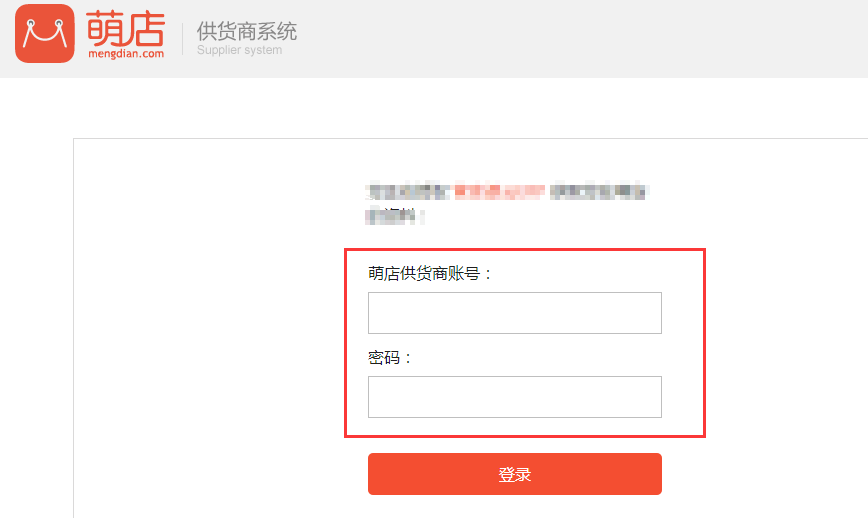Click the blurred gray notice text before the red part
Screen dimensions: 868x518
click(409, 191)
